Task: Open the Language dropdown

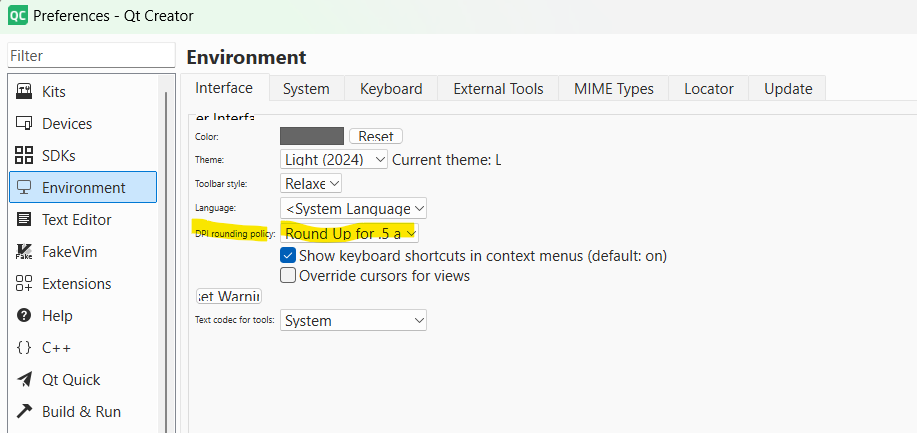Action: click(353, 208)
